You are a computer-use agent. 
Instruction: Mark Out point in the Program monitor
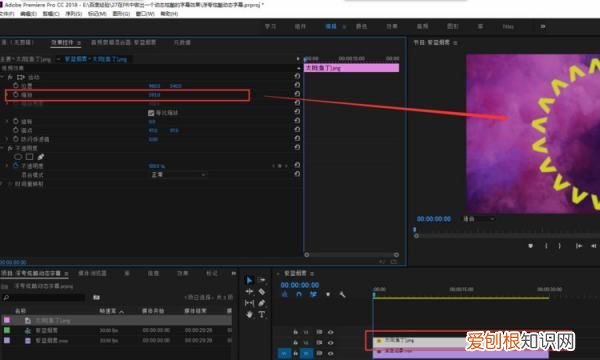click(x=559, y=246)
